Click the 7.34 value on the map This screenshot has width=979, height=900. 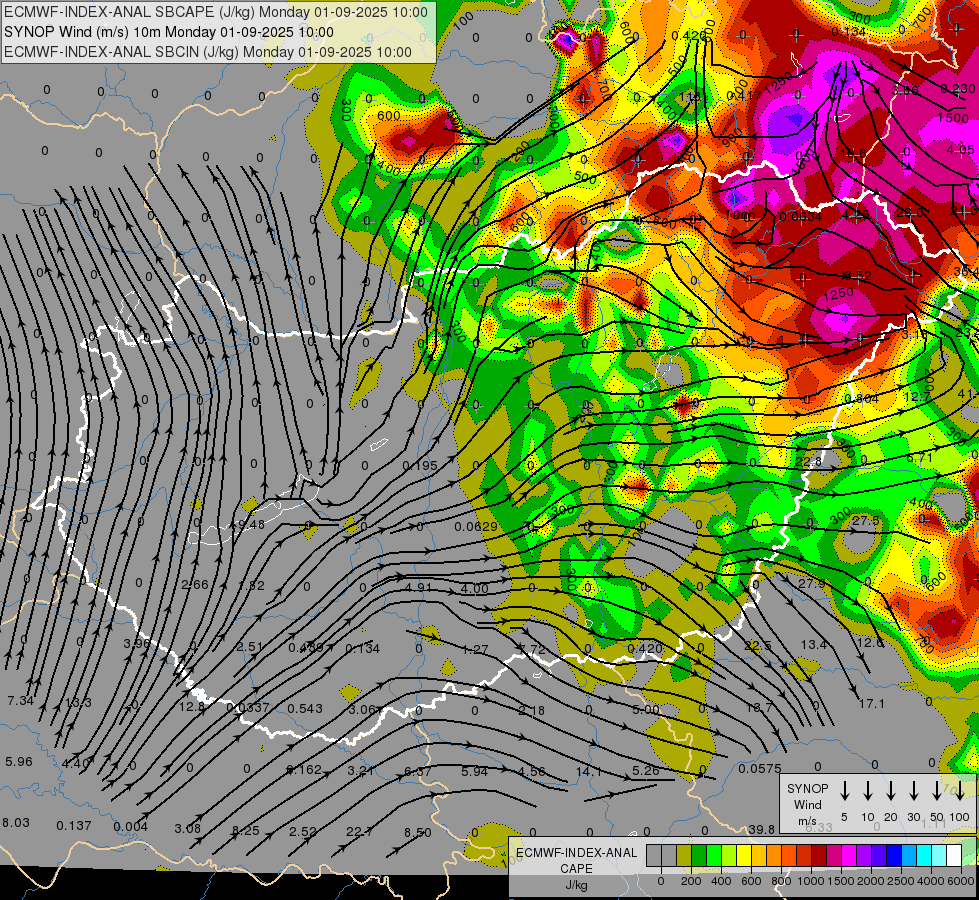(21, 701)
